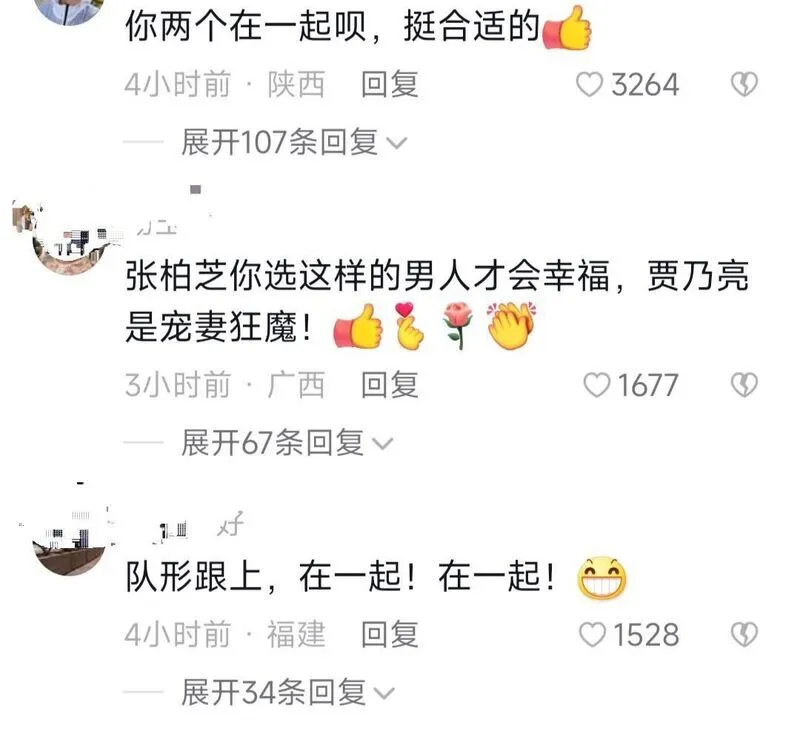Tap the clapping hands emoji
The width and height of the screenshot is (800, 734).
coord(511,326)
